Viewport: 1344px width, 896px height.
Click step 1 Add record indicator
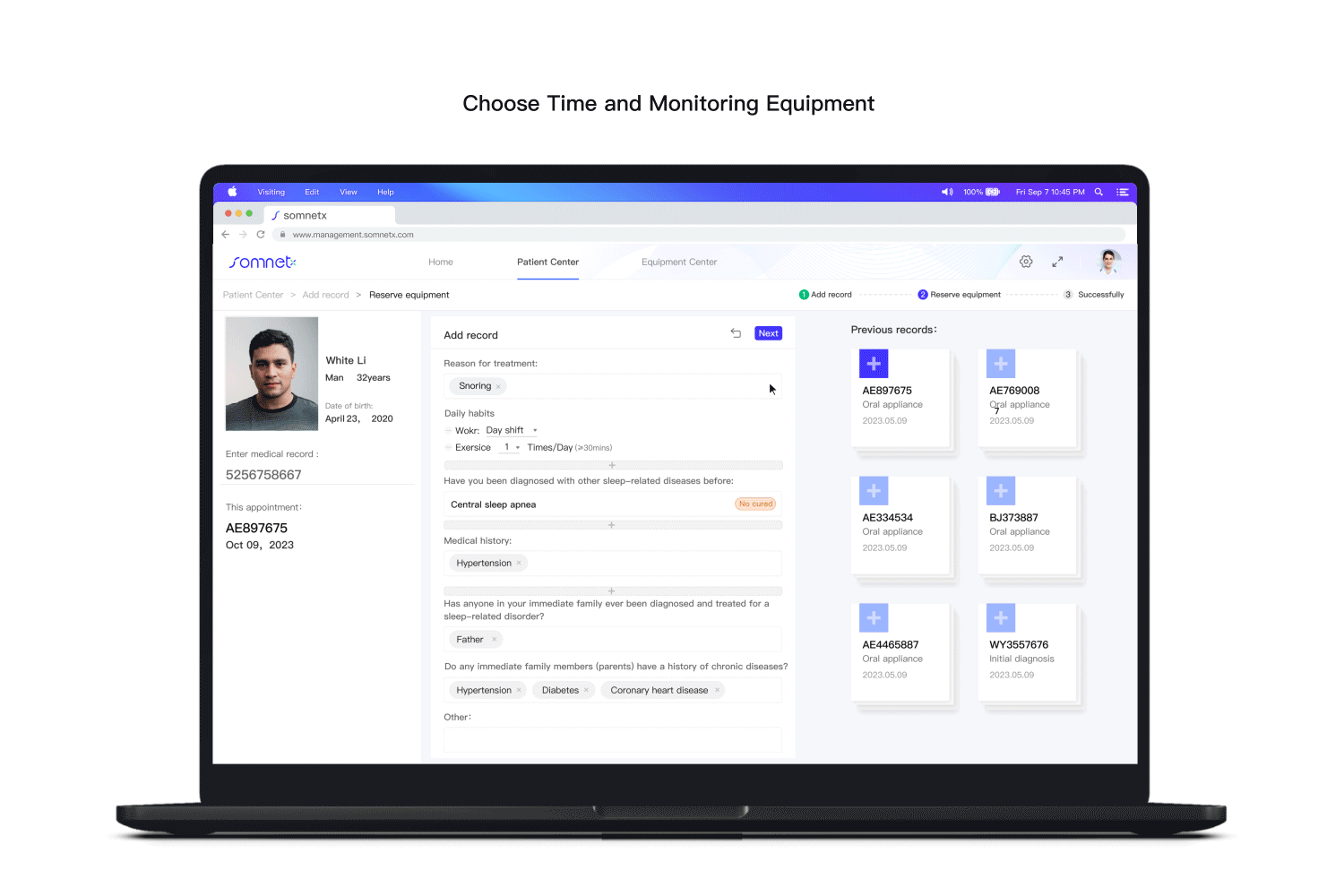[x=825, y=295]
